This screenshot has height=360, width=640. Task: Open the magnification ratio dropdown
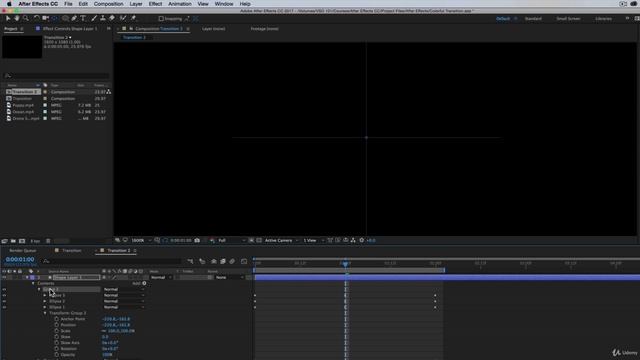tap(141, 240)
